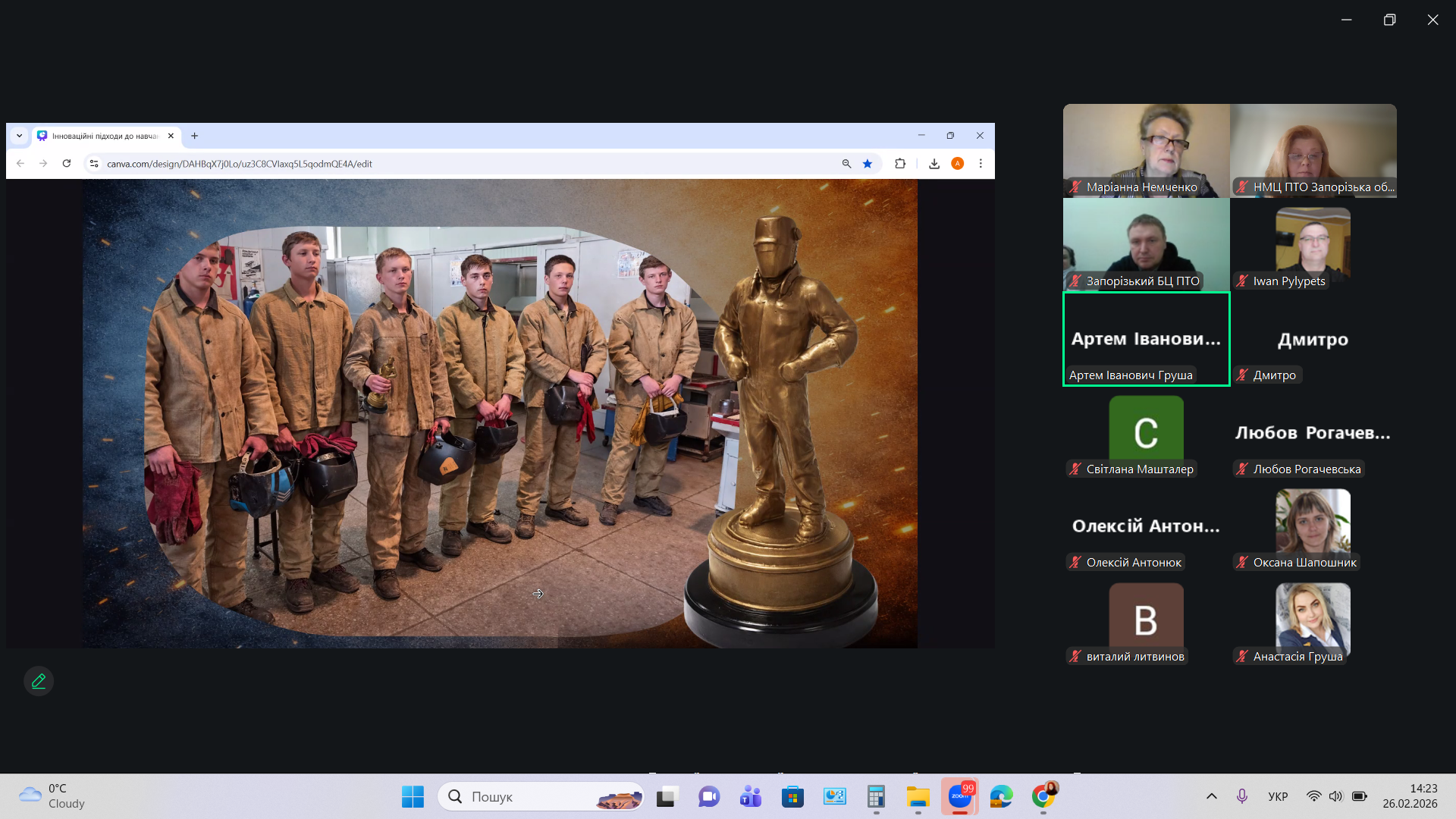This screenshot has height=819, width=1456.
Task: Click the bookmark star in address bar
Action: (868, 164)
